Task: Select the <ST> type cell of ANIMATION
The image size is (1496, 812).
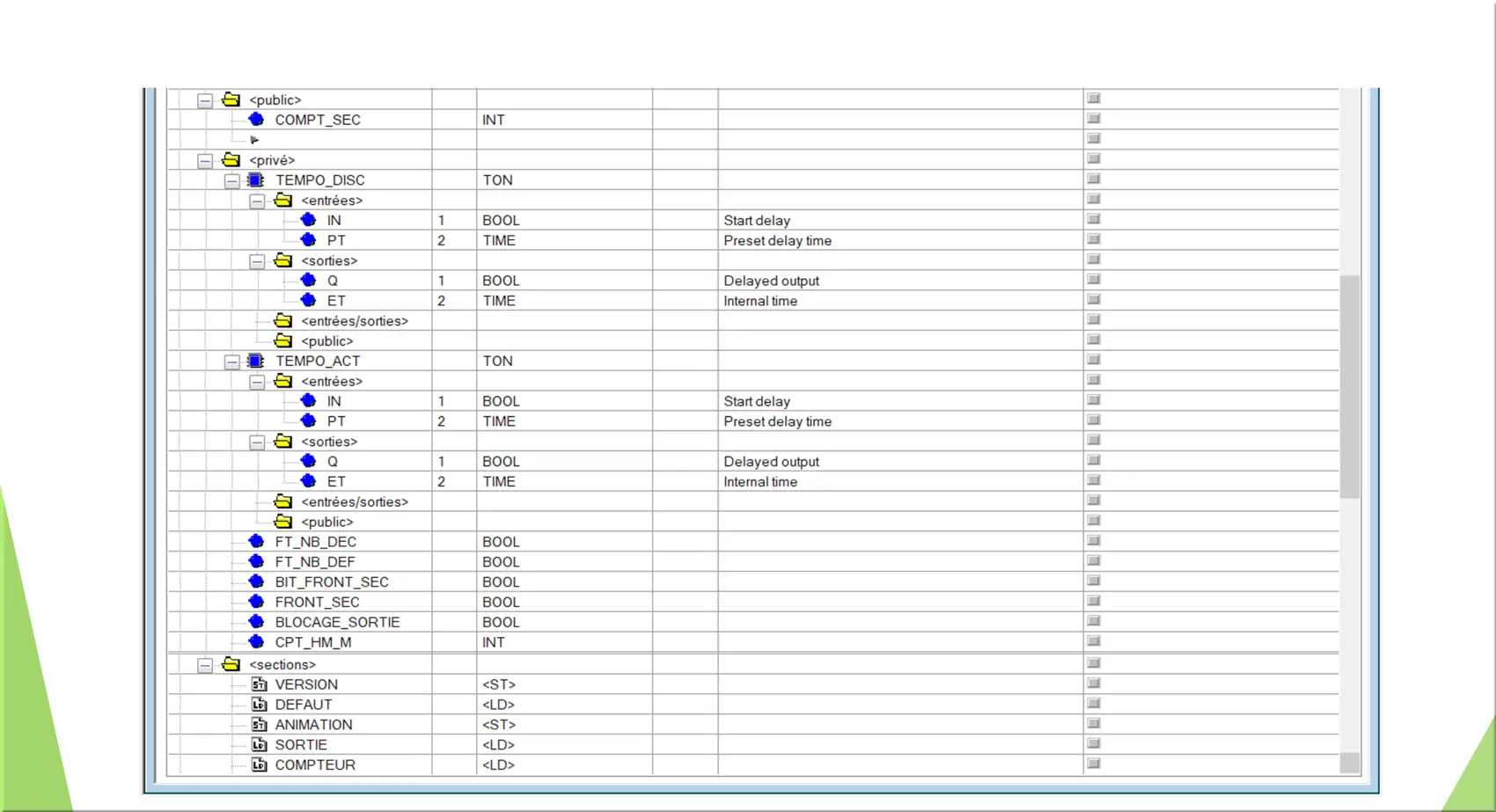Action: click(x=564, y=725)
